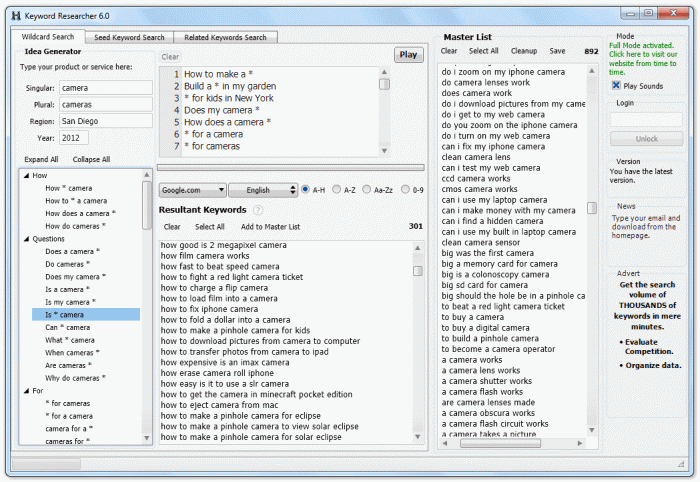This screenshot has height=482, width=700.
Task: Select query line '* for a camera'
Action: click(x=213, y=134)
